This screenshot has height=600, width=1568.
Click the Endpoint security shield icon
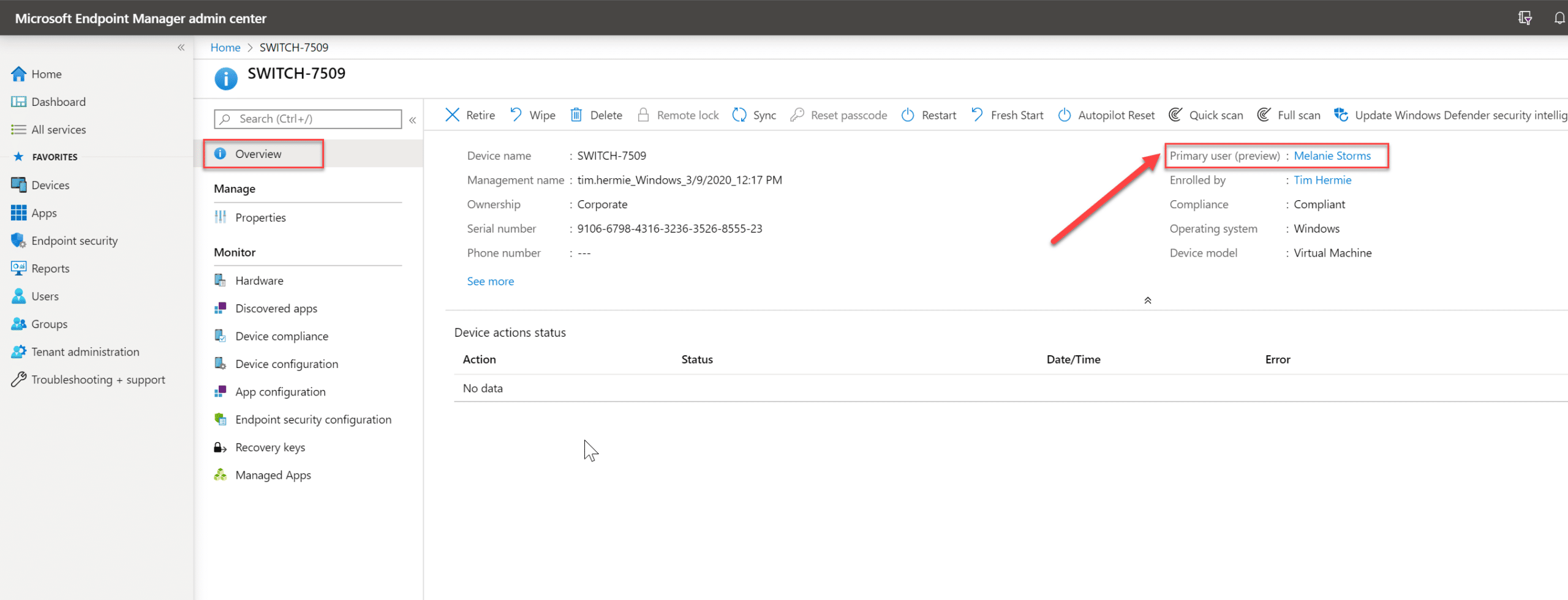coord(18,241)
